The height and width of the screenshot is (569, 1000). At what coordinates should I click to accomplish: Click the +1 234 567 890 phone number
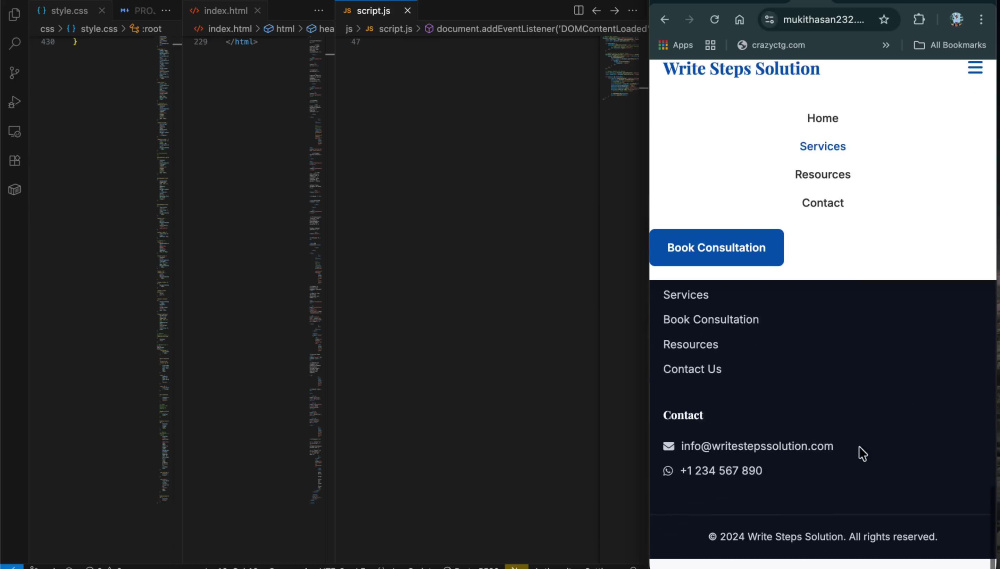(721, 471)
